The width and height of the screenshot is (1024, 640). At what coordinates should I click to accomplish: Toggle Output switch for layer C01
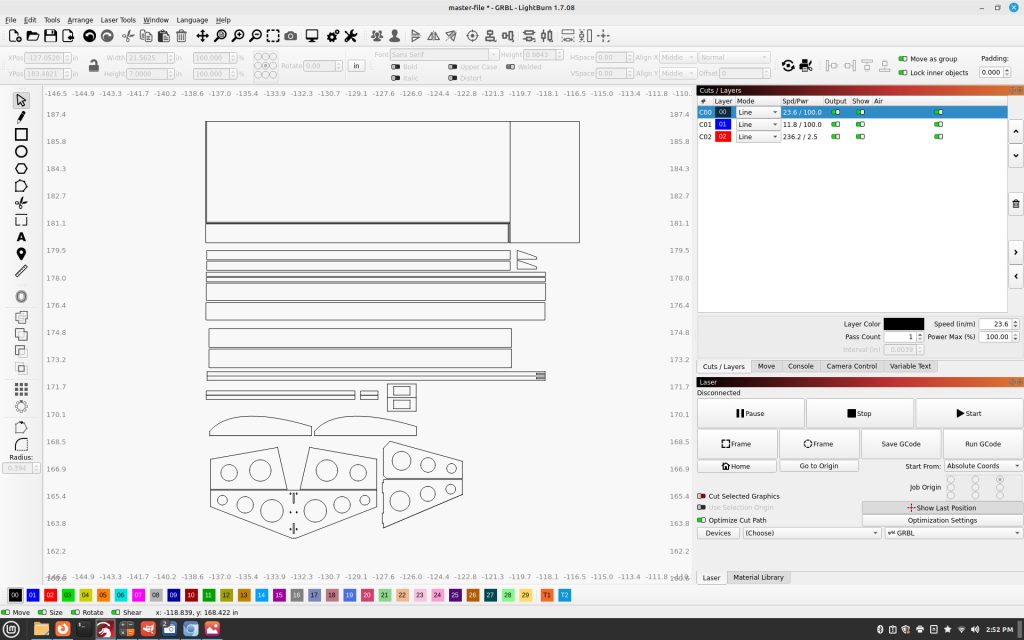[835, 124]
